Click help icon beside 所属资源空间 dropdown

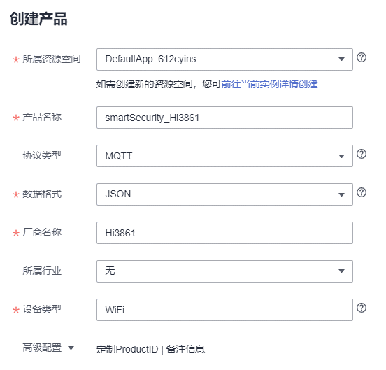(x=361, y=58)
